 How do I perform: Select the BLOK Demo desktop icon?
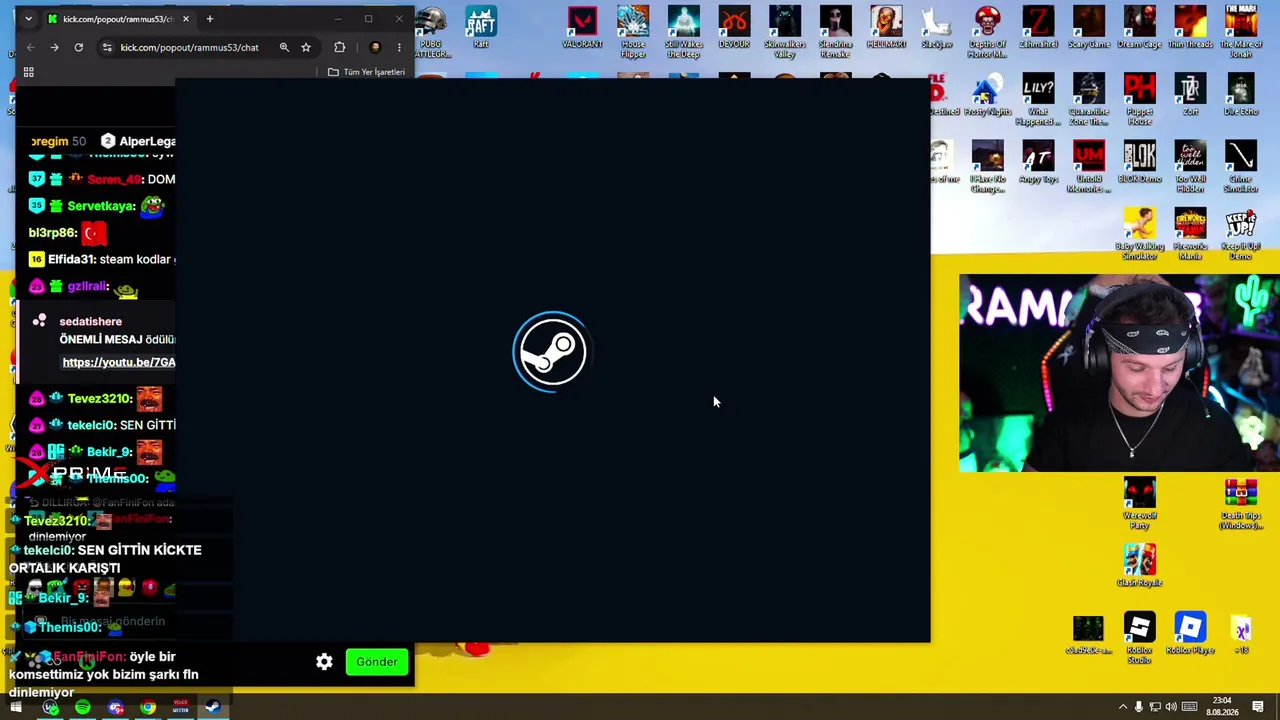pyautogui.click(x=1139, y=162)
